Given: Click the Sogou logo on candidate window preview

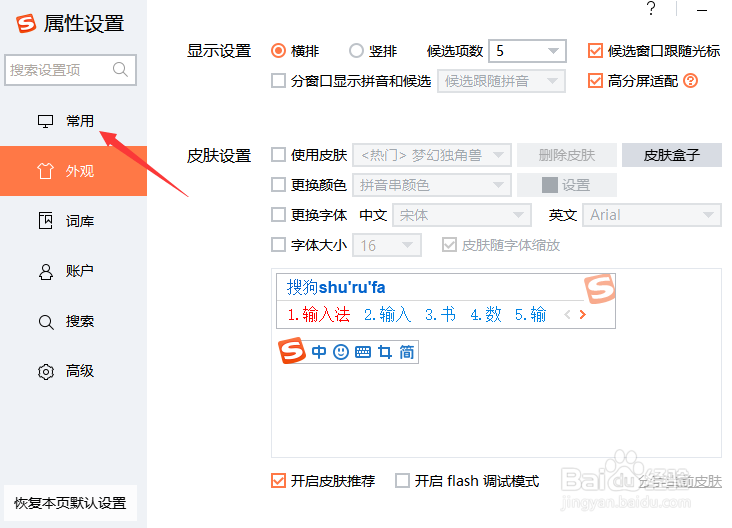Looking at the screenshot, I should 600,289.
